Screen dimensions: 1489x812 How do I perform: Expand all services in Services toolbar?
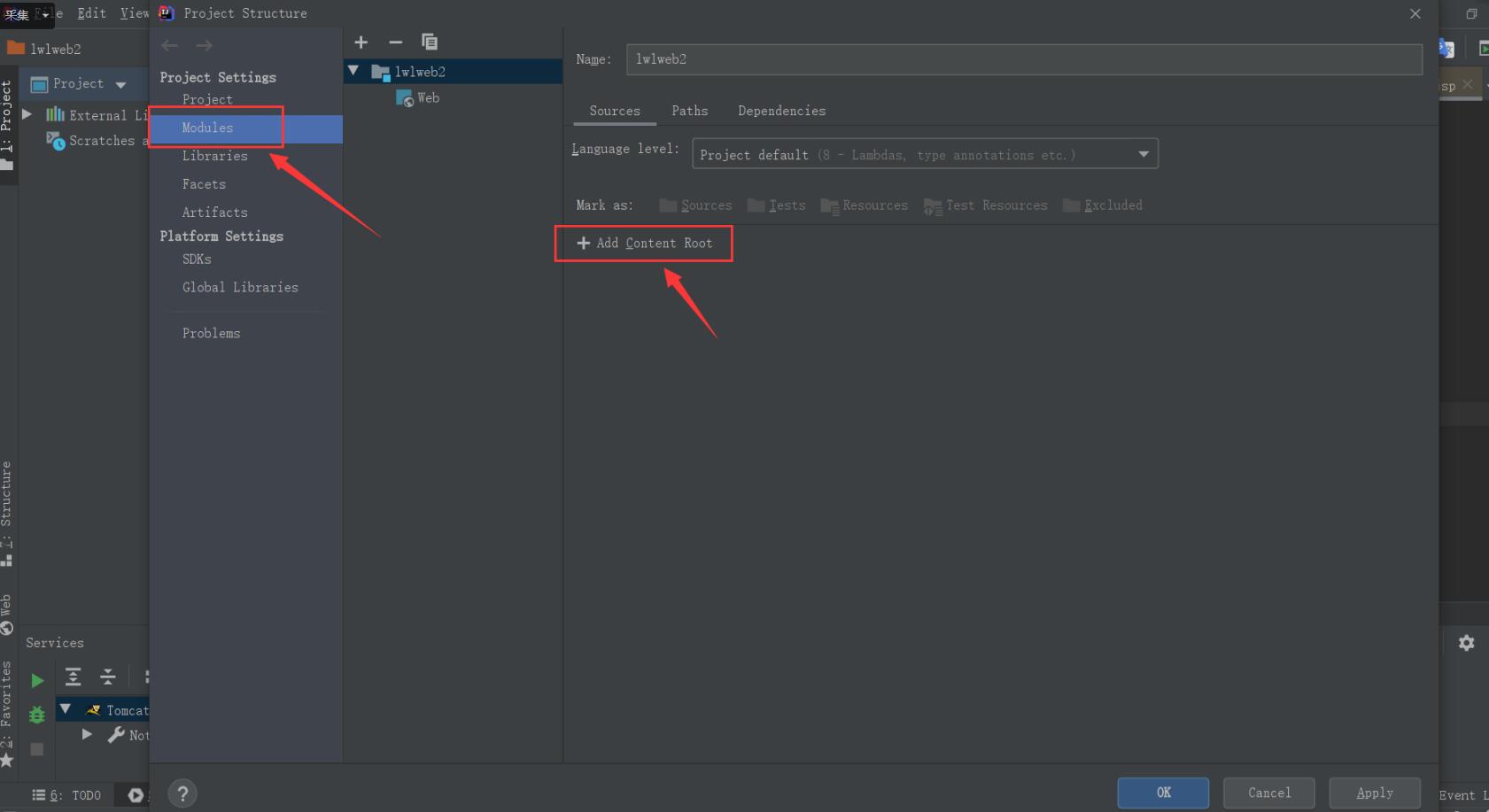[x=74, y=677]
